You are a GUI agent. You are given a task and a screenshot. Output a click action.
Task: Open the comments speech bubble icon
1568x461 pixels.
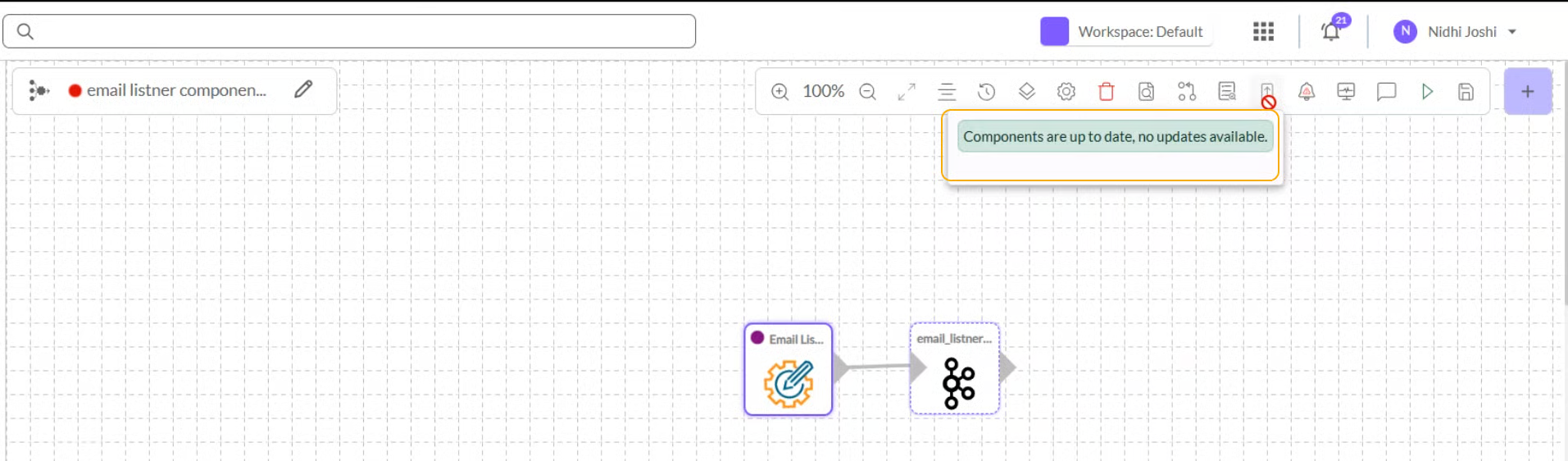click(1386, 92)
